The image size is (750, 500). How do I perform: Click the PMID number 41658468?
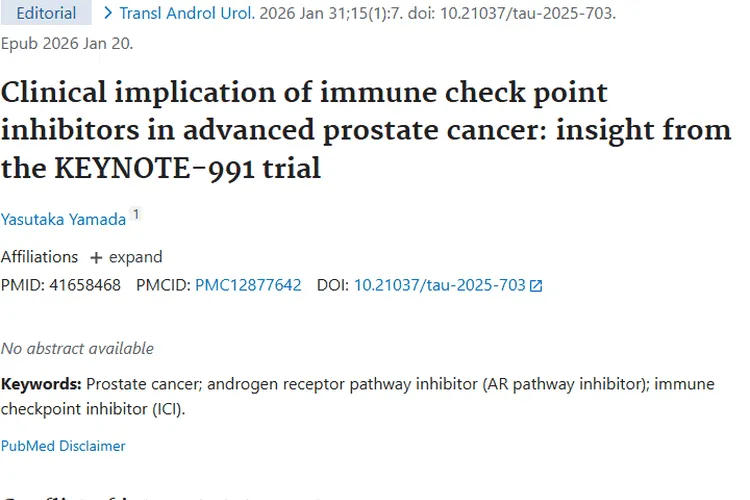tap(83, 285)
